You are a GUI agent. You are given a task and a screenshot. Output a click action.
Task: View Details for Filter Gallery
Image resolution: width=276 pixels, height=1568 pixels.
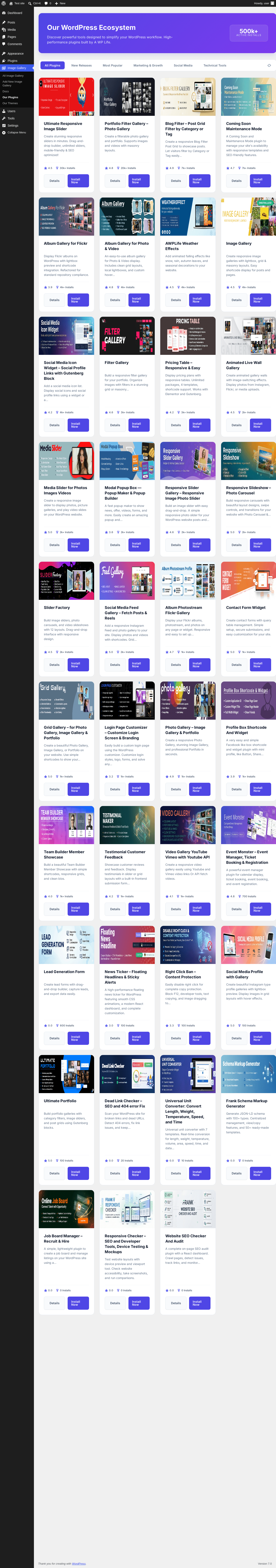tap(115, 425)
